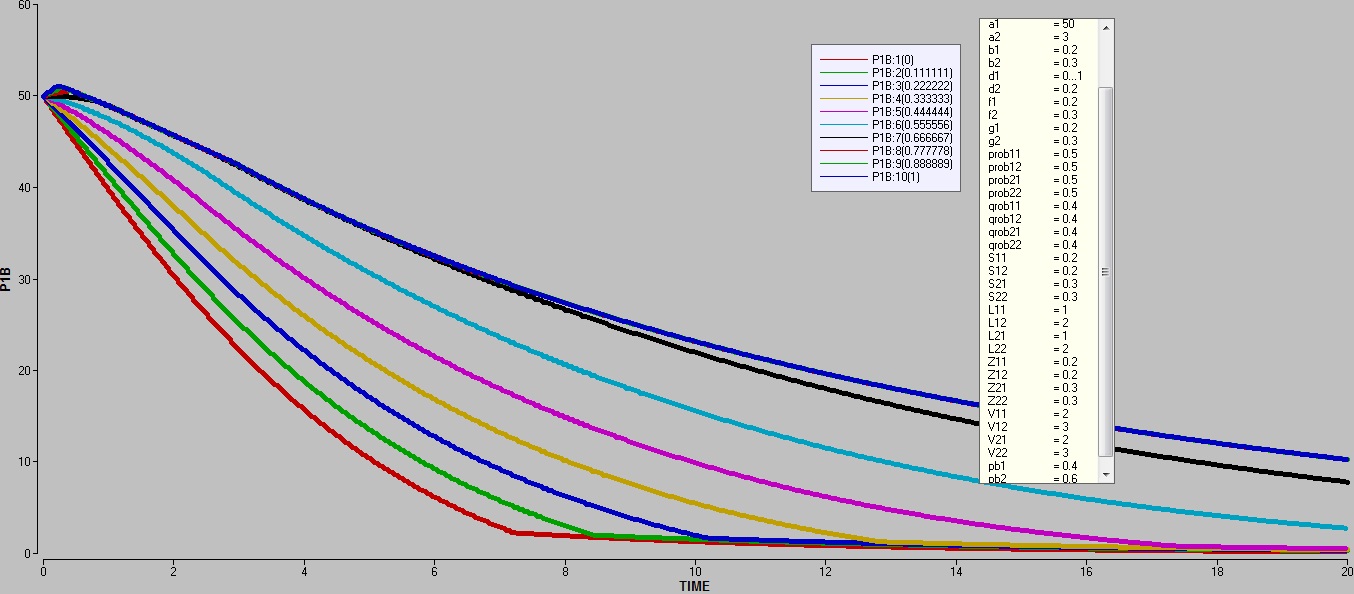Click the P1B y-axis label
The height and width of the screenshot is (594, 1354).
pos(8,278)
